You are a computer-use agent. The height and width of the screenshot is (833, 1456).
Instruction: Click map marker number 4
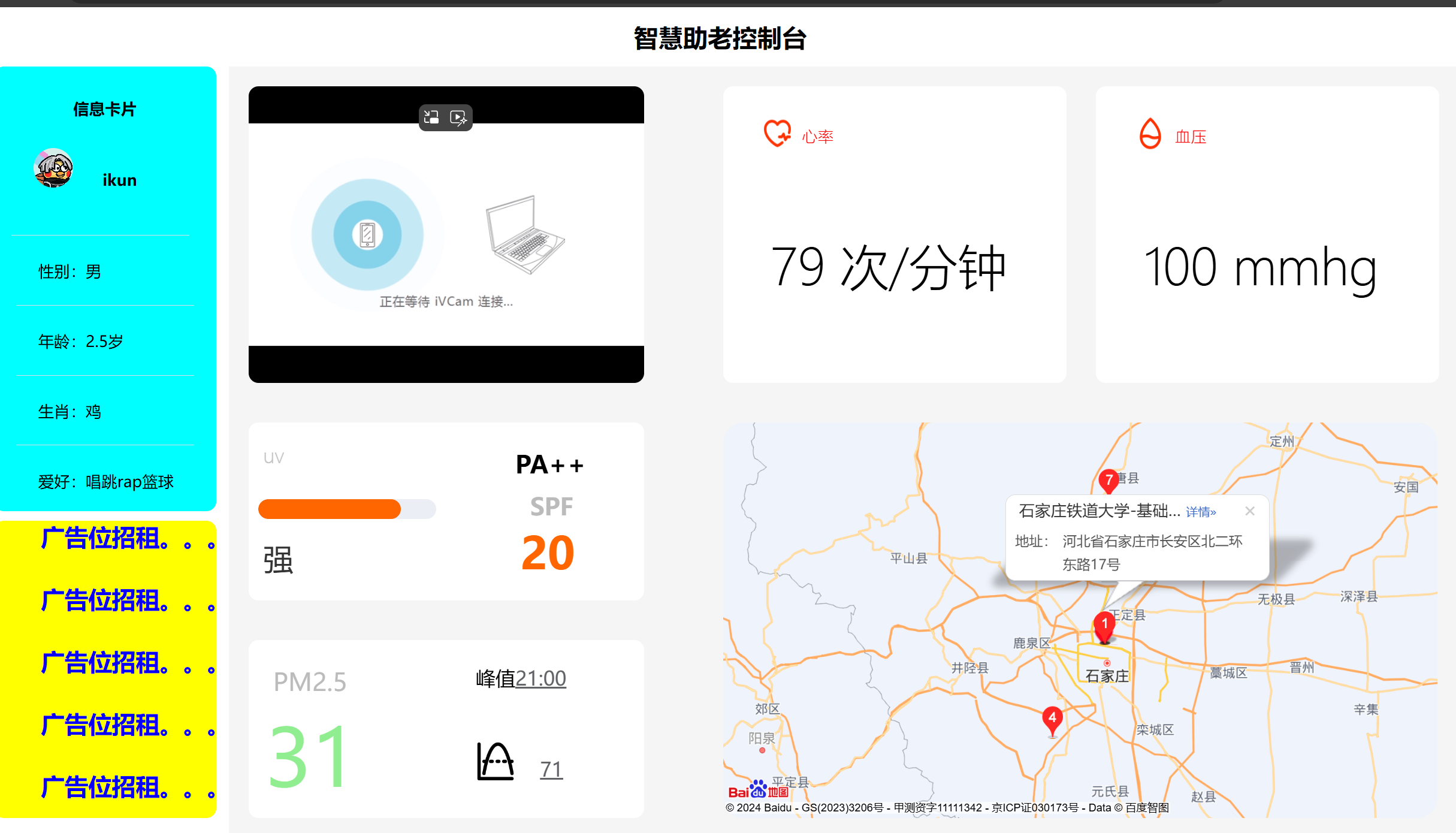[x=1052, y=719]
